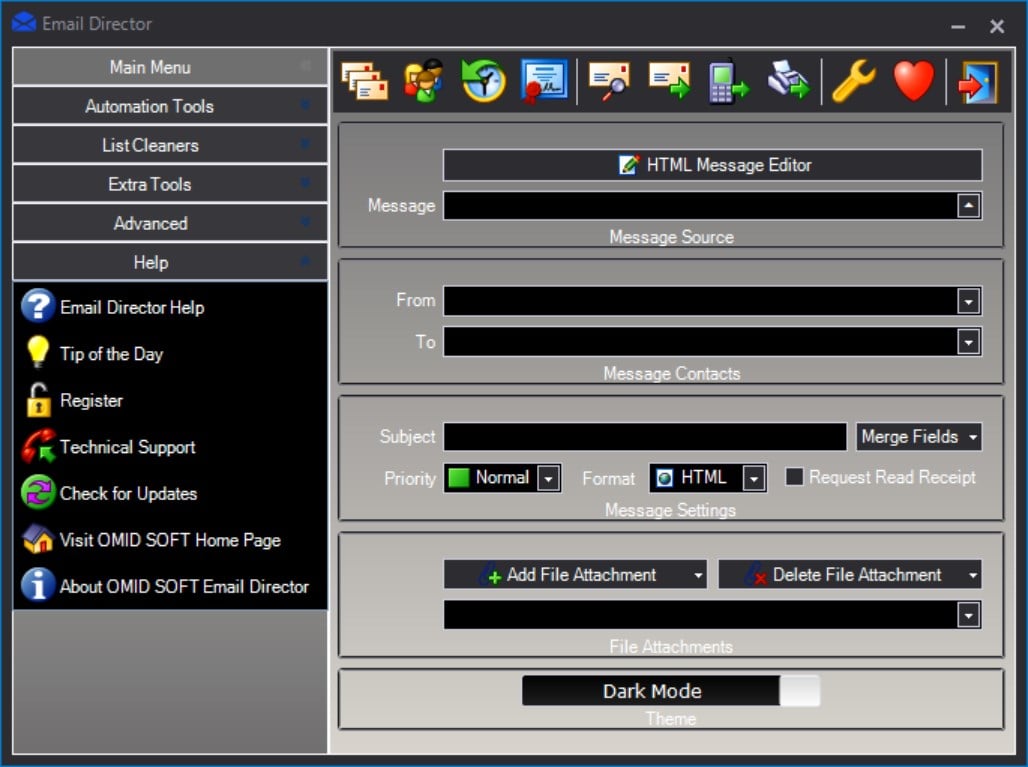Screen dimensions: 1028x767
Task: Expand the List Cleaners section
Action: (x=170, y=145)
